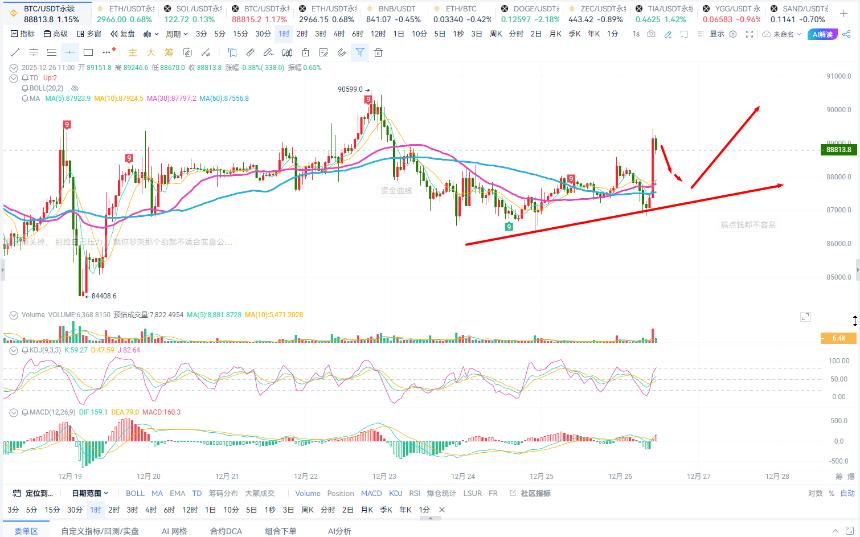The image size is (860, 537).
Task: Add a new symbol tab with plus
Action: click(843, 14)
